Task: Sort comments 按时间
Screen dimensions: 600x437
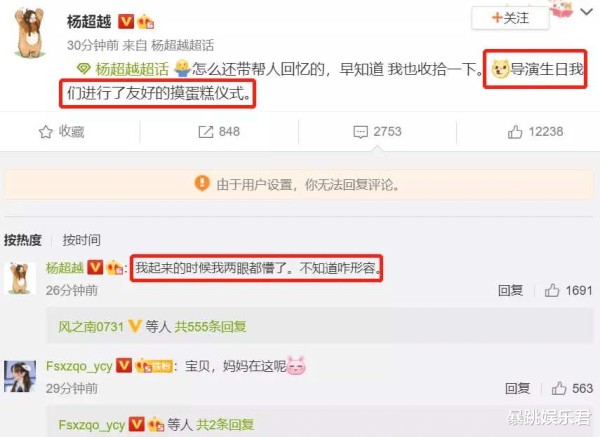Action: pos(82,240)
